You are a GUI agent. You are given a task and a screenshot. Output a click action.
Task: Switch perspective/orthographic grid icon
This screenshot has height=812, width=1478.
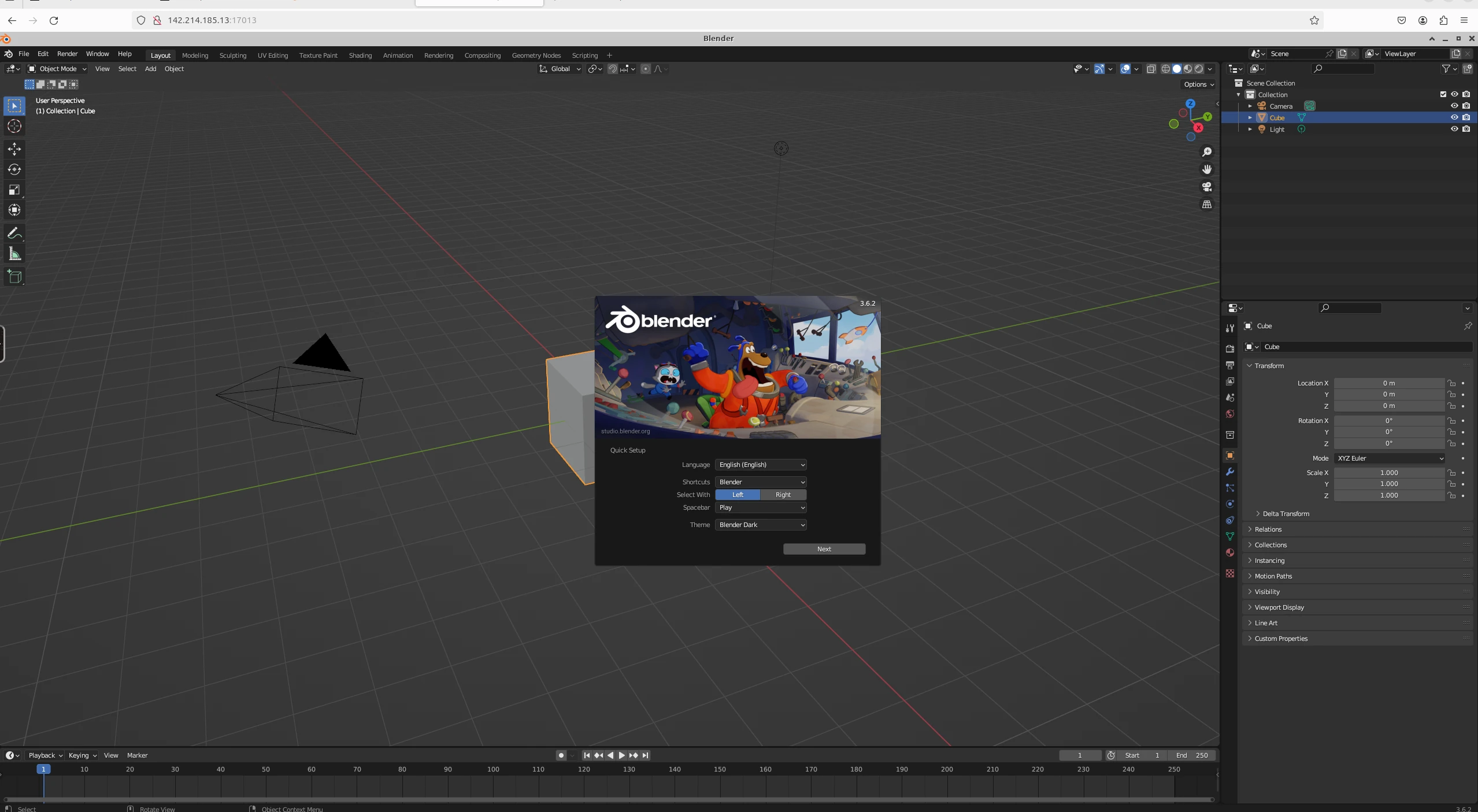[x=1207, y=205]
